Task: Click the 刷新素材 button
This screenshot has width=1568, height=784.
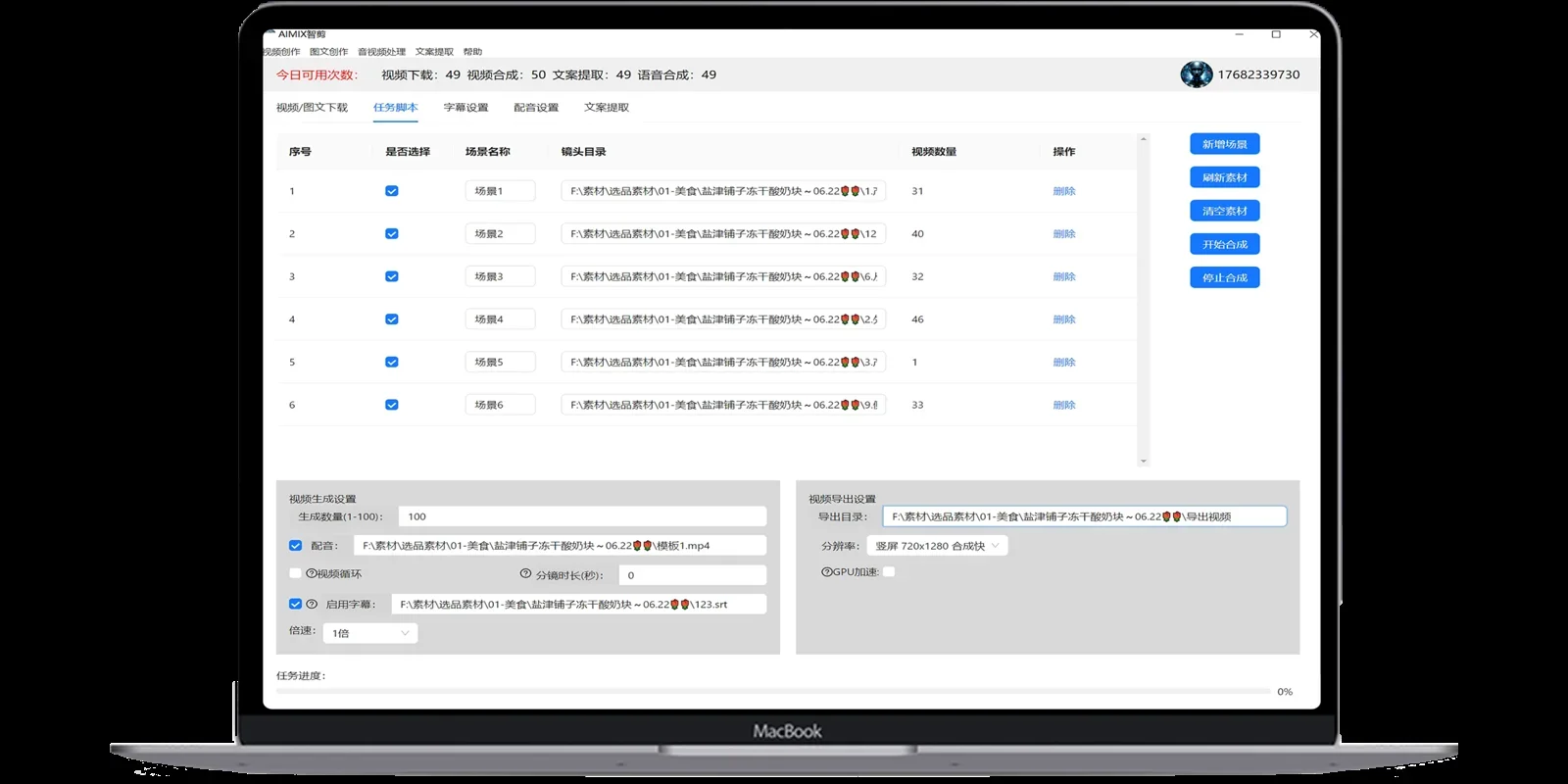Action: pyautogui.click(x=1225, y=177)
